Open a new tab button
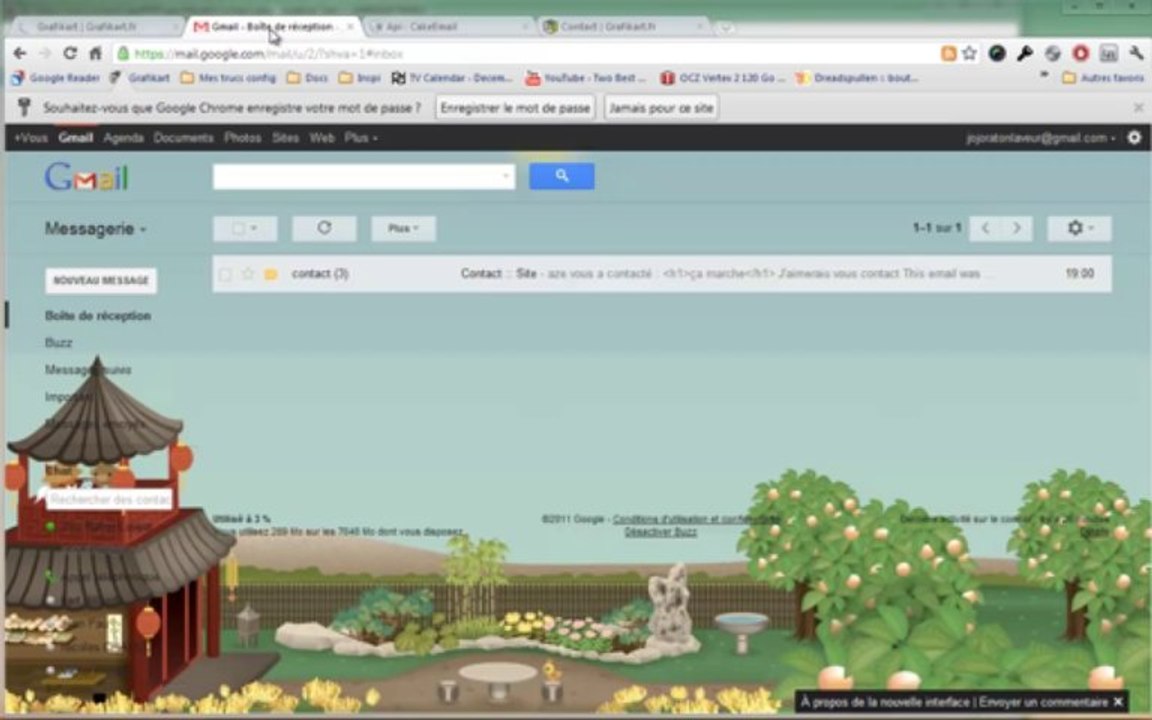 [725, 27]
